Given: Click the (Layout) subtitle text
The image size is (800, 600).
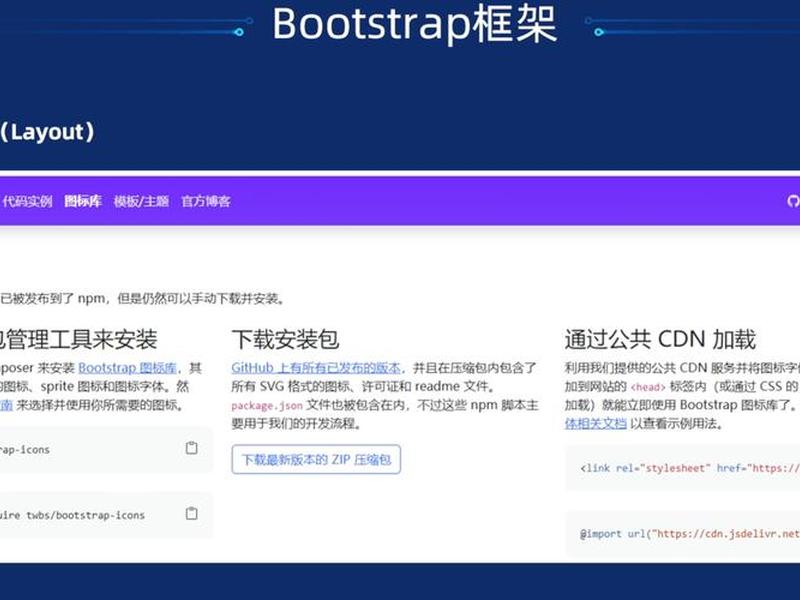Looking at the screenshot, I should coord(47,133).
